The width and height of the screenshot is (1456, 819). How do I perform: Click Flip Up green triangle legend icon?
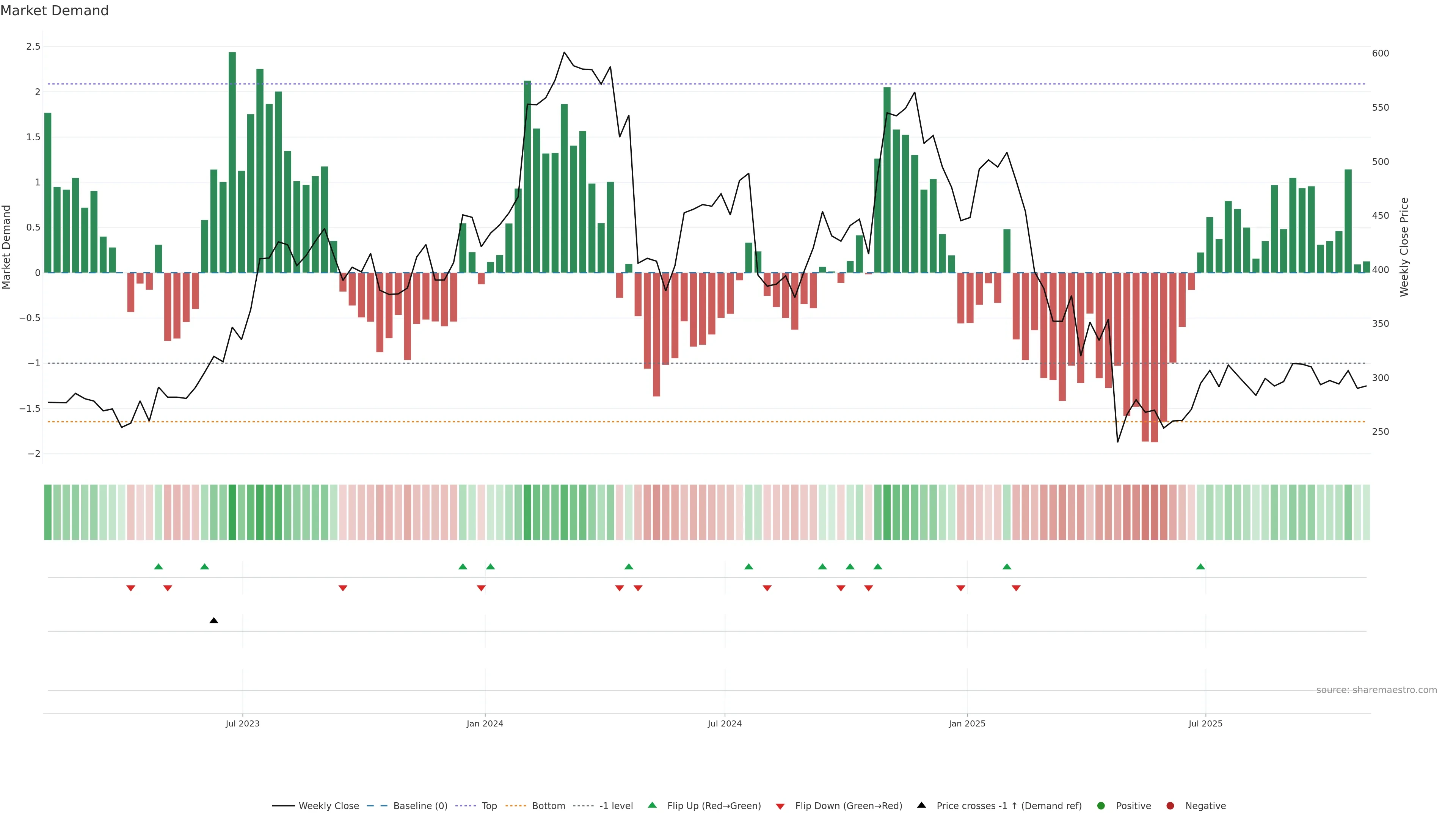[652, 805]
